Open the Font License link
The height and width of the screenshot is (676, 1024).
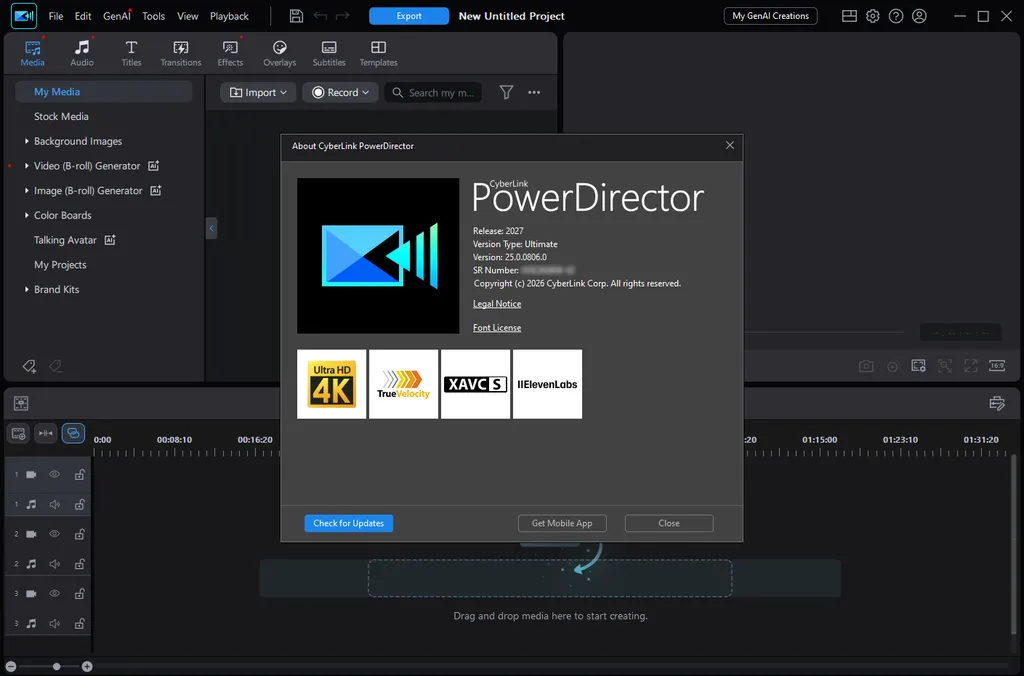coord(497,328)
